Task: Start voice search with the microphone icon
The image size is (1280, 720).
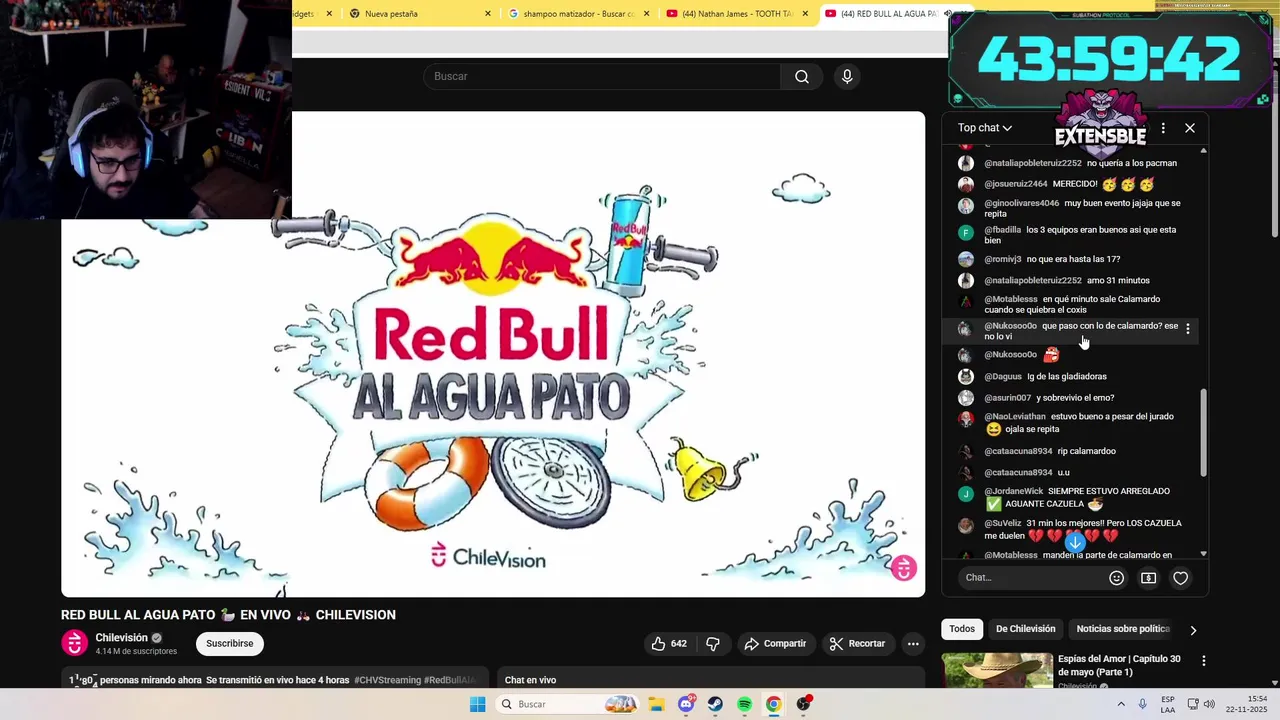Action: coord(847,77)
